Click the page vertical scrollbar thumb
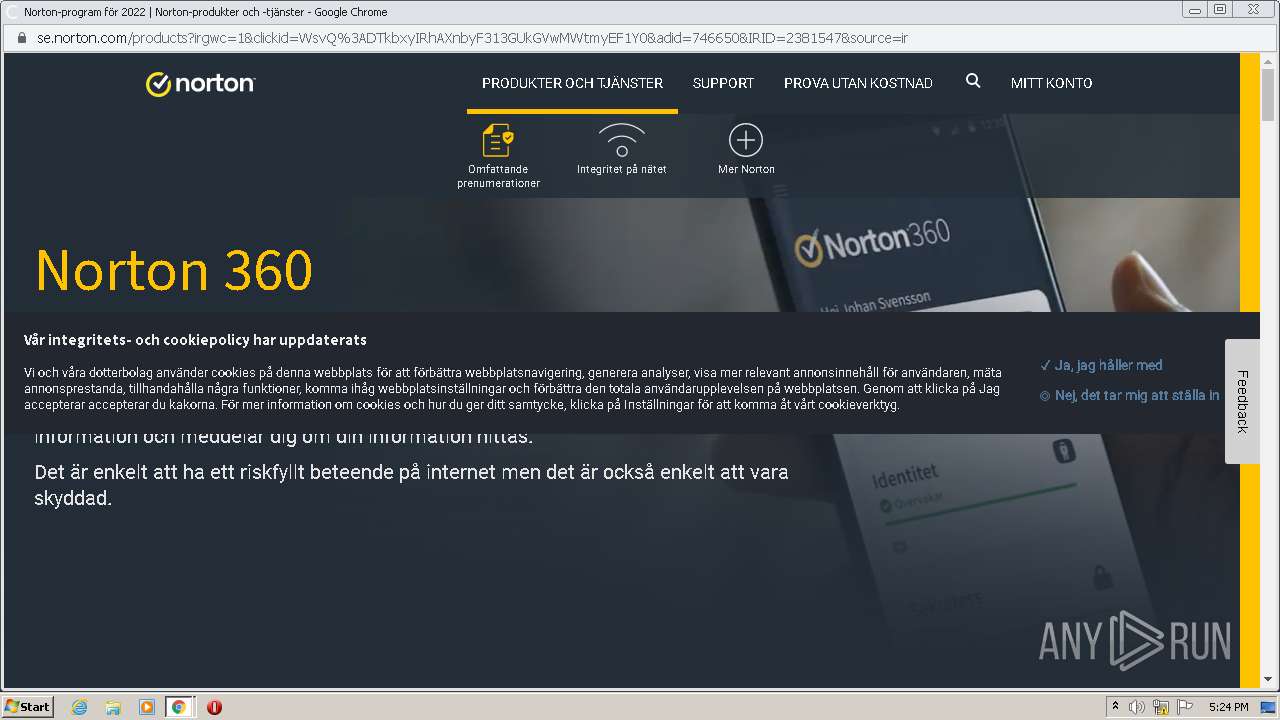This screenshot has width=1280, height=720. (x=1268, y=95)
